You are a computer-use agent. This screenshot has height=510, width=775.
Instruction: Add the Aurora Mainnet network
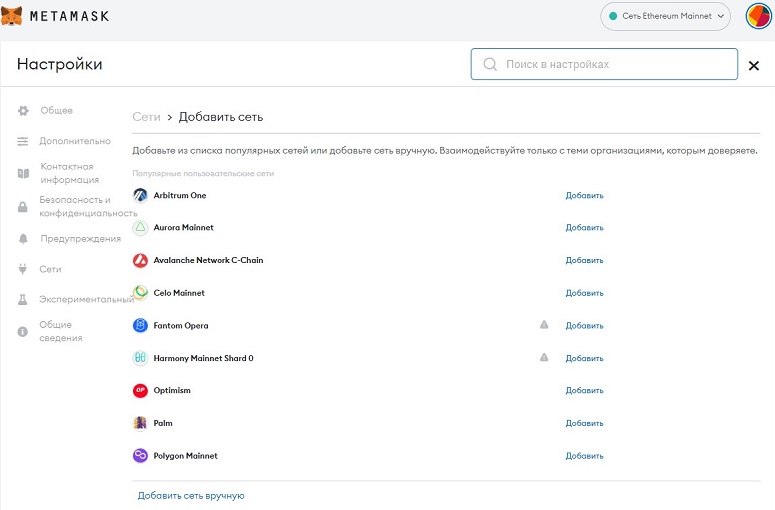coord(584,227)
